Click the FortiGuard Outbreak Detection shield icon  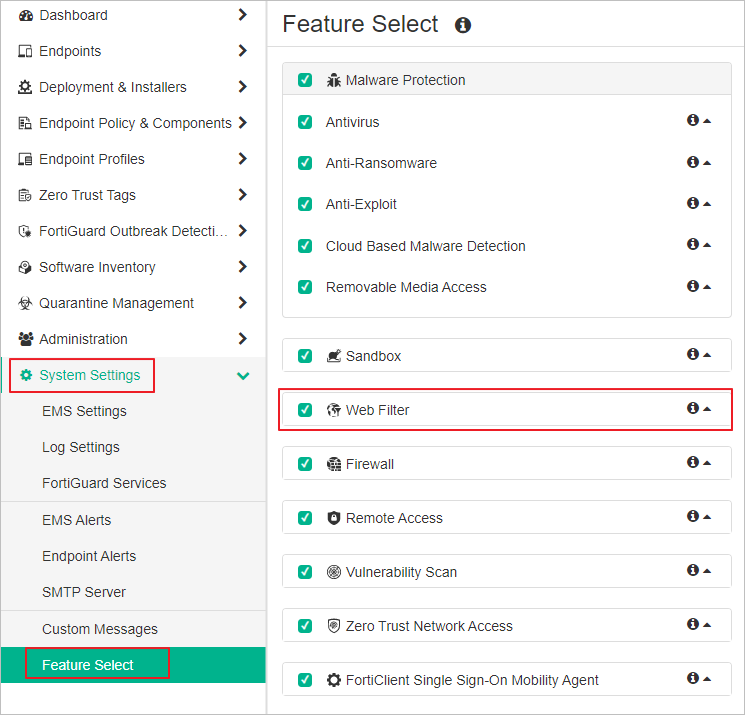tap(25, 231)
